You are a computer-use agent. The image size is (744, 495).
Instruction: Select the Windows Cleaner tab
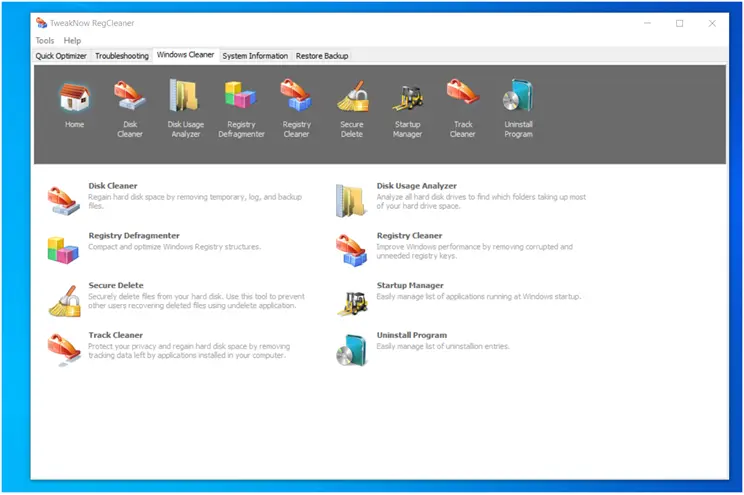point(186,55)
